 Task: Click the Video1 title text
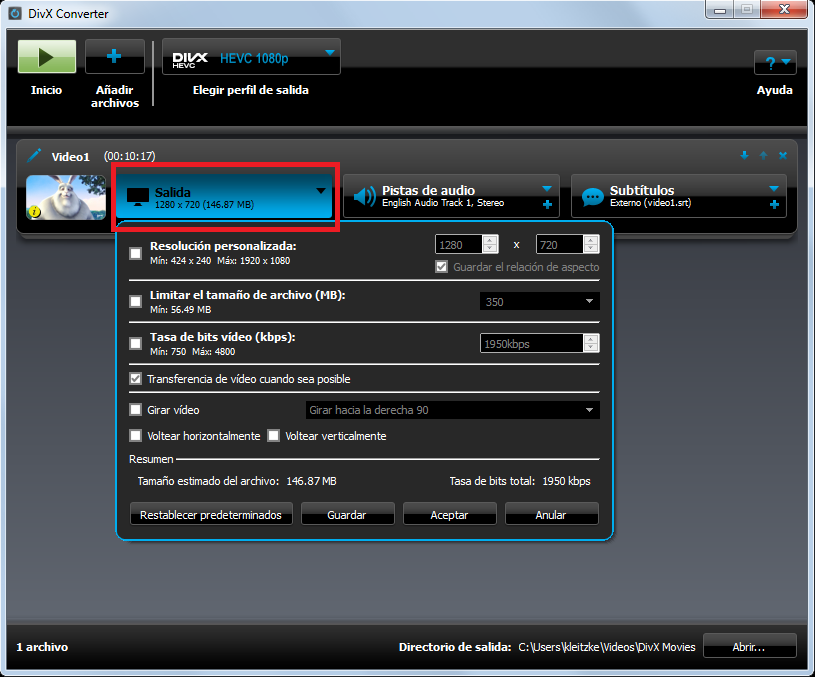tap(71, 157)
